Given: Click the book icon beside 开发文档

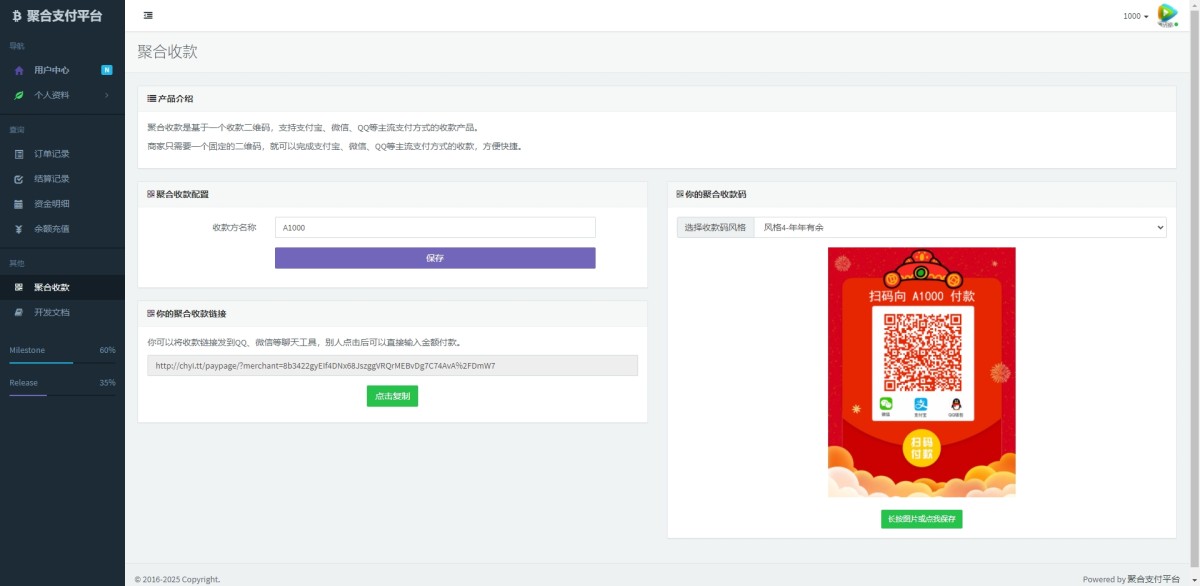Looking at the screenshot, I should (x=19, y=312).
